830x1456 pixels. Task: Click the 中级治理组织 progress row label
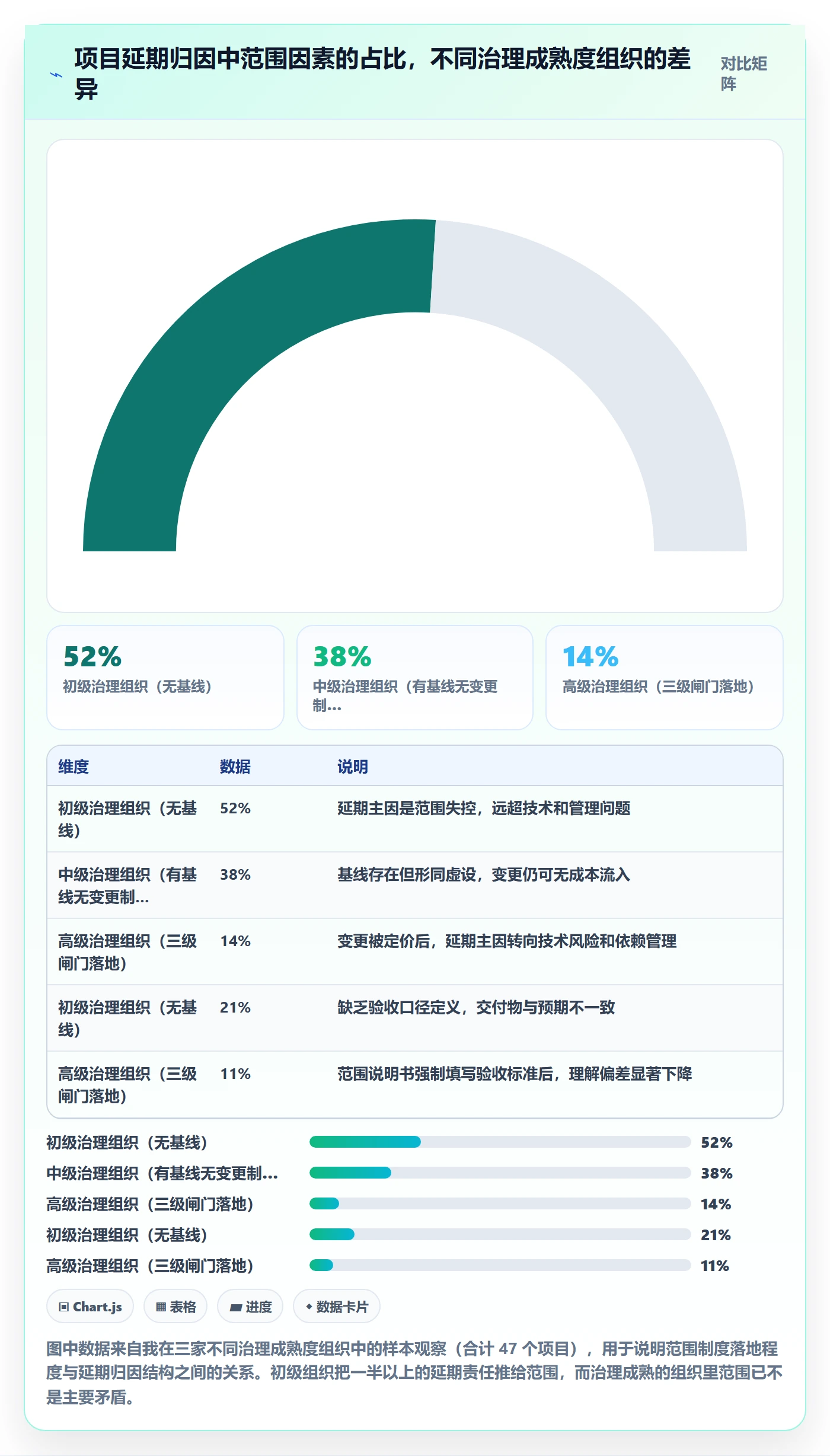click(x=162, y=1173)
